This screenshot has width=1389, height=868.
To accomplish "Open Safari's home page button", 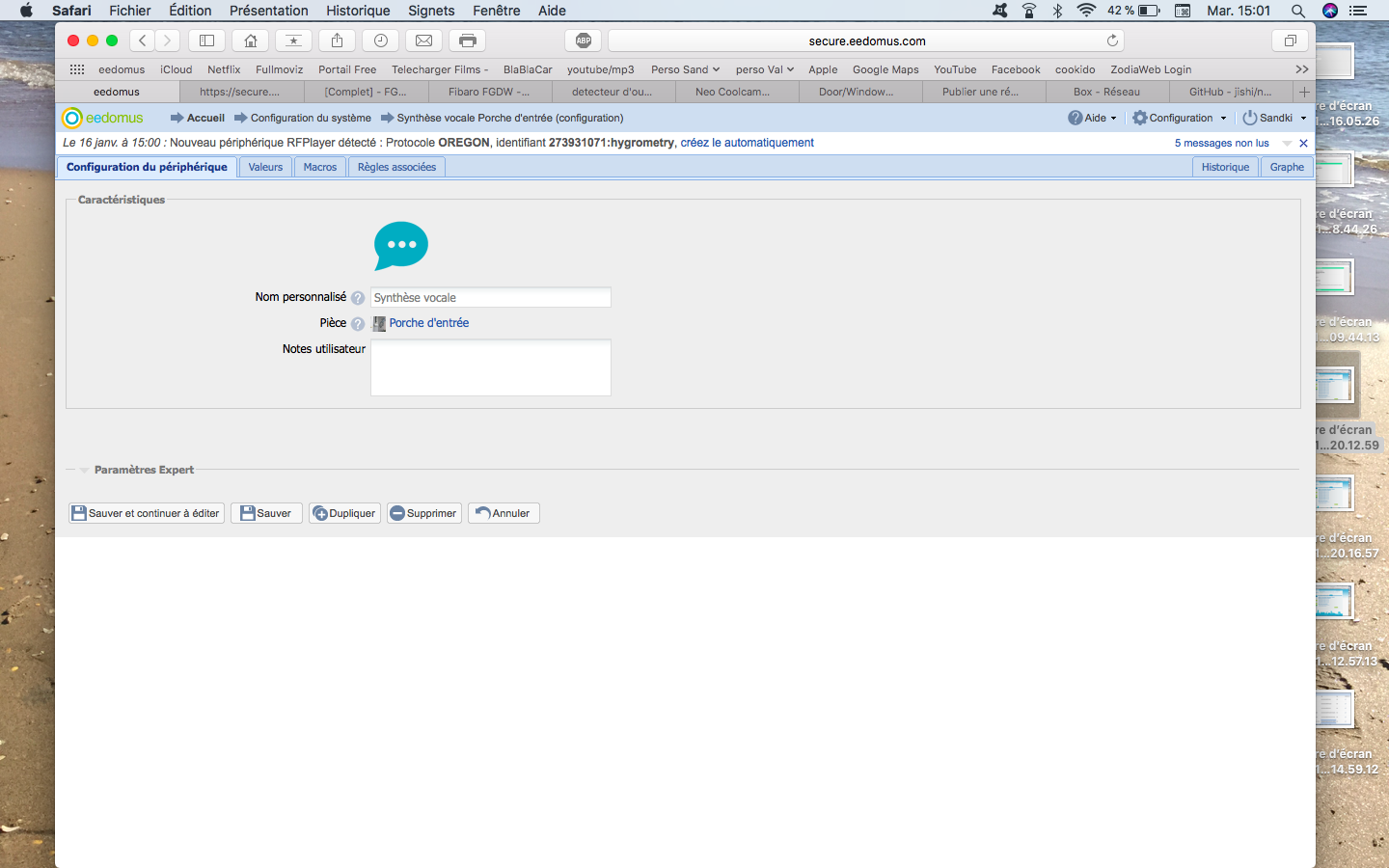I will 250,41.
